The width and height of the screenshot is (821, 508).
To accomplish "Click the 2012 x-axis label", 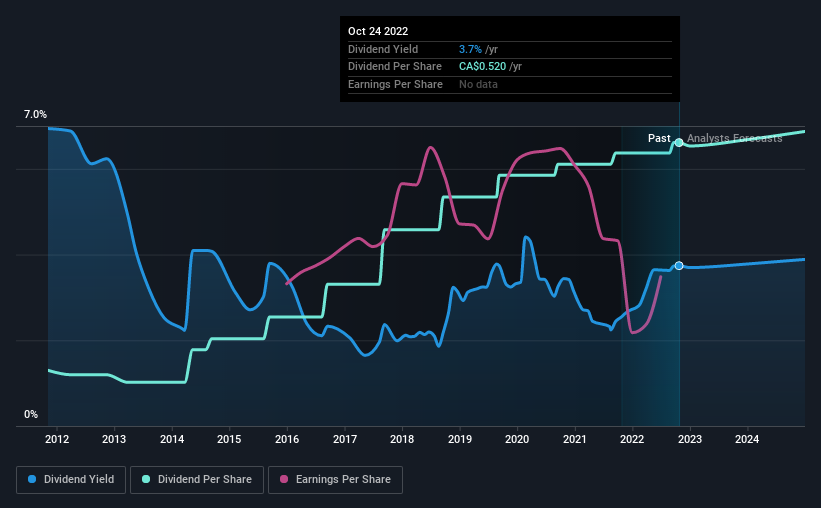I will point(57,439).
